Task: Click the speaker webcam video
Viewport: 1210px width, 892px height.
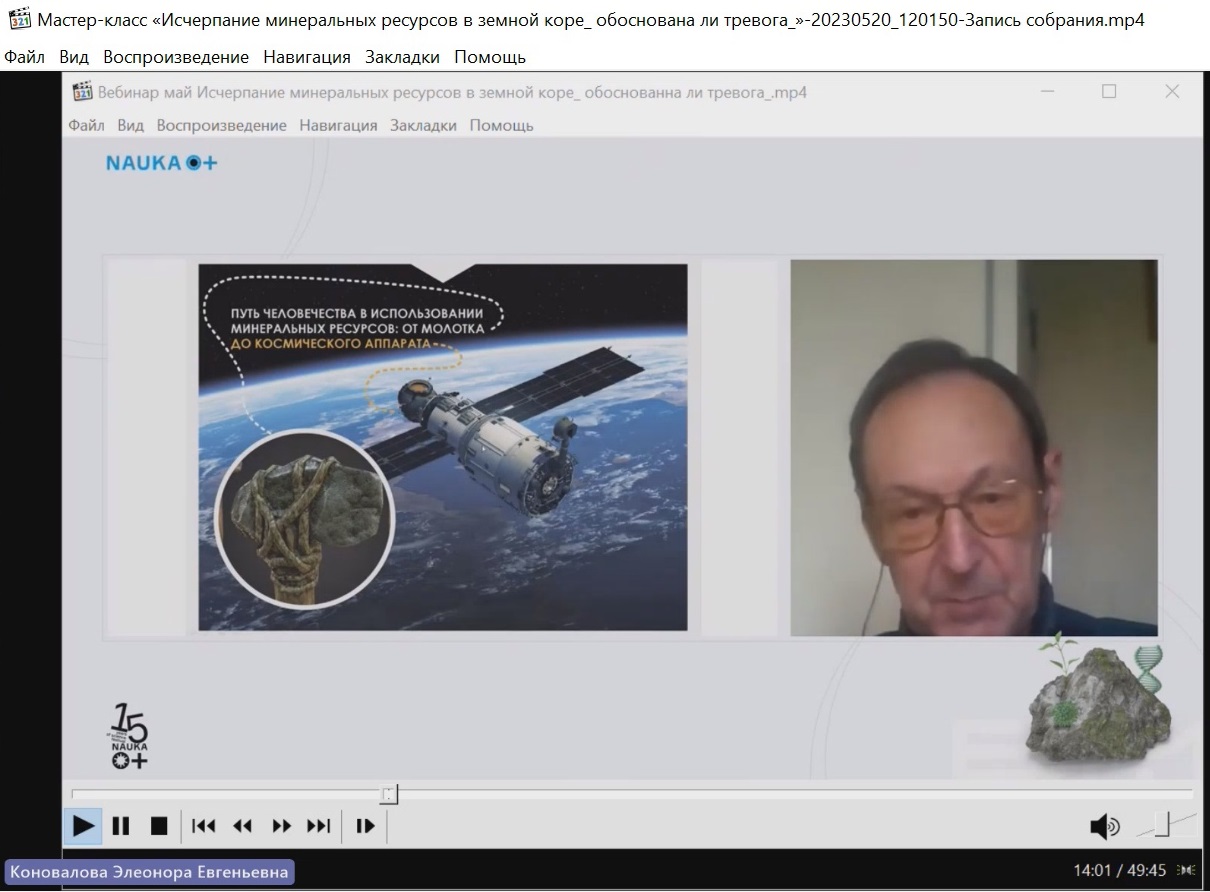Action: pyautogui.click(x=974, y=448)
